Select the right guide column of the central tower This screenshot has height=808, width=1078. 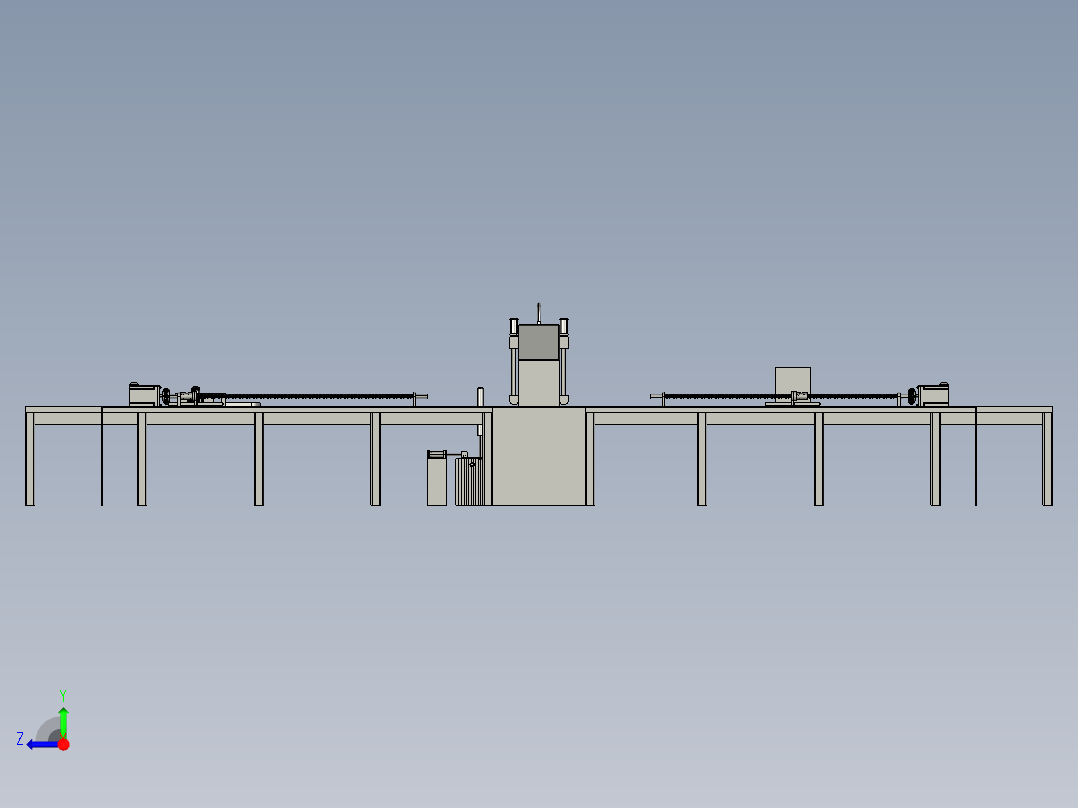tap(564, 361)
